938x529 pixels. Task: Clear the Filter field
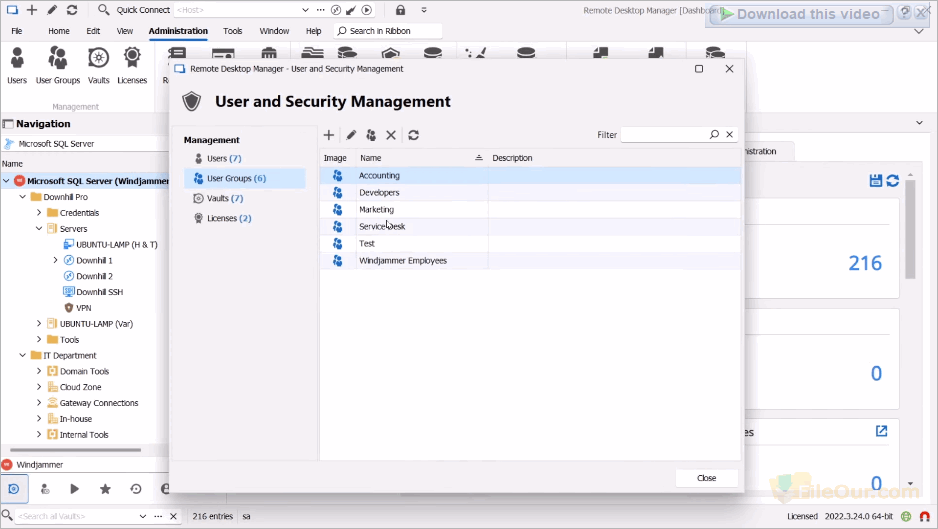[730, 135]
